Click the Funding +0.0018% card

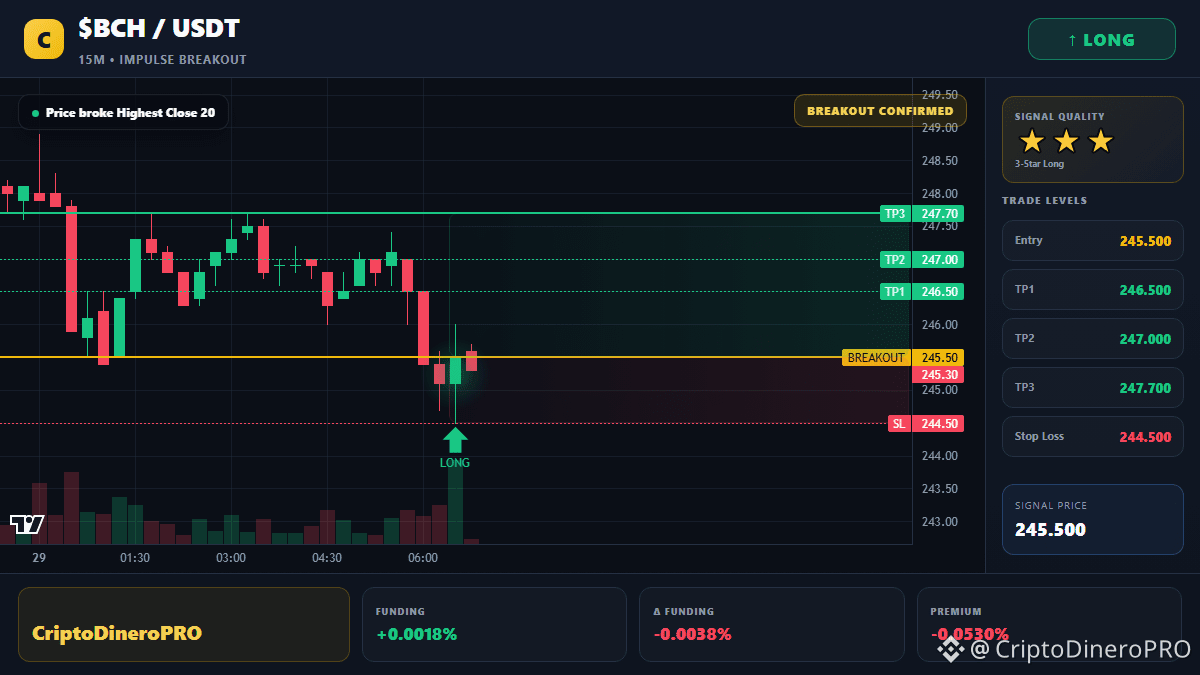(x=494, y=624)
